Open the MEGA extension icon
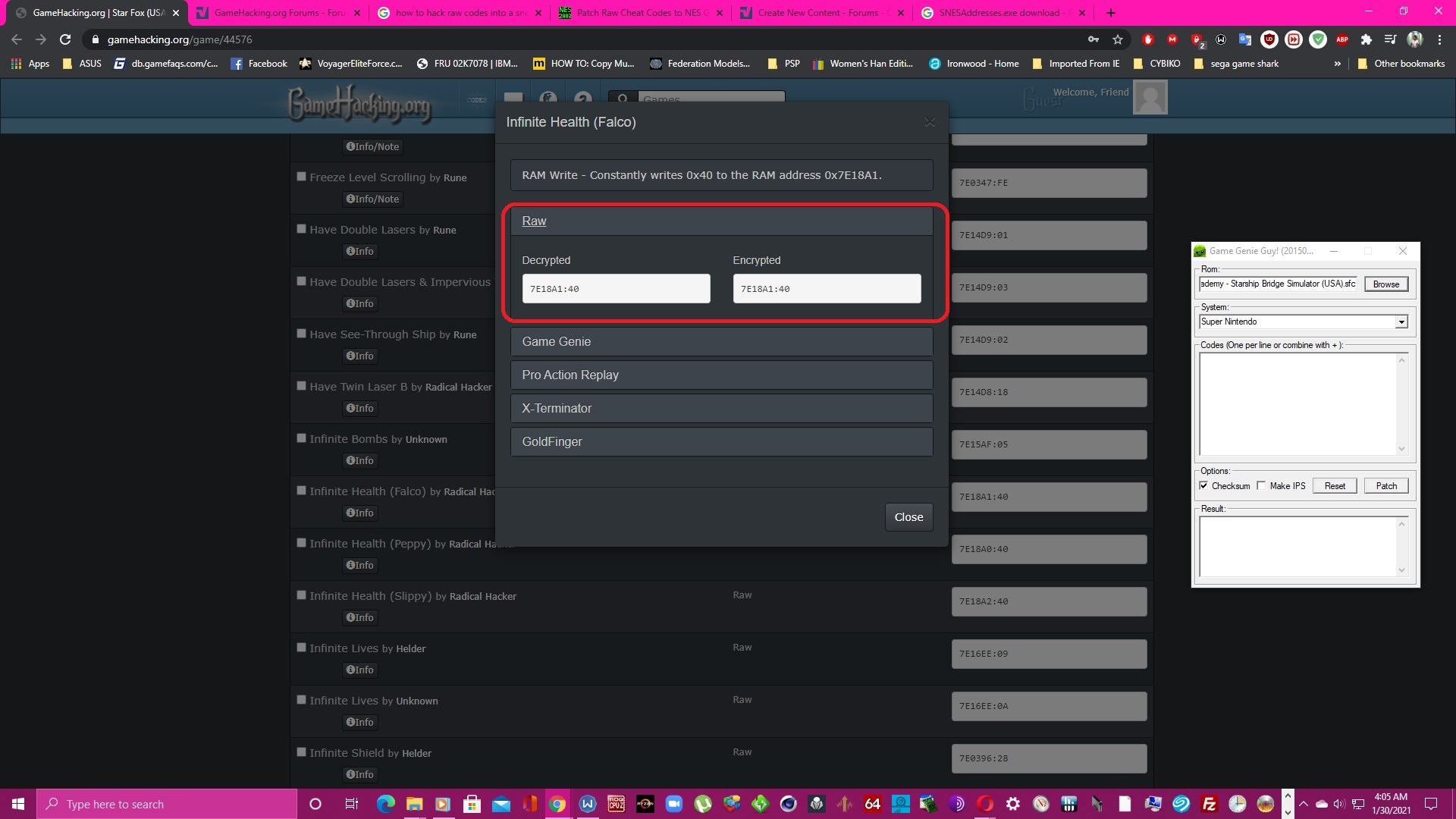 [1172, 39]
